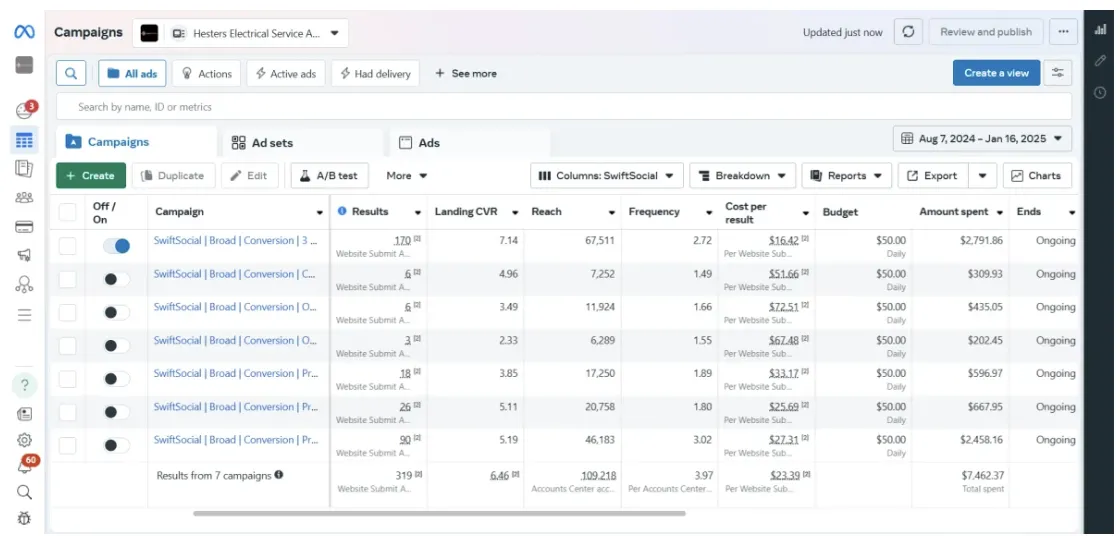Screen dimensions: 1120x536
Task: Open the Help question mark icon
Action: 24,386
